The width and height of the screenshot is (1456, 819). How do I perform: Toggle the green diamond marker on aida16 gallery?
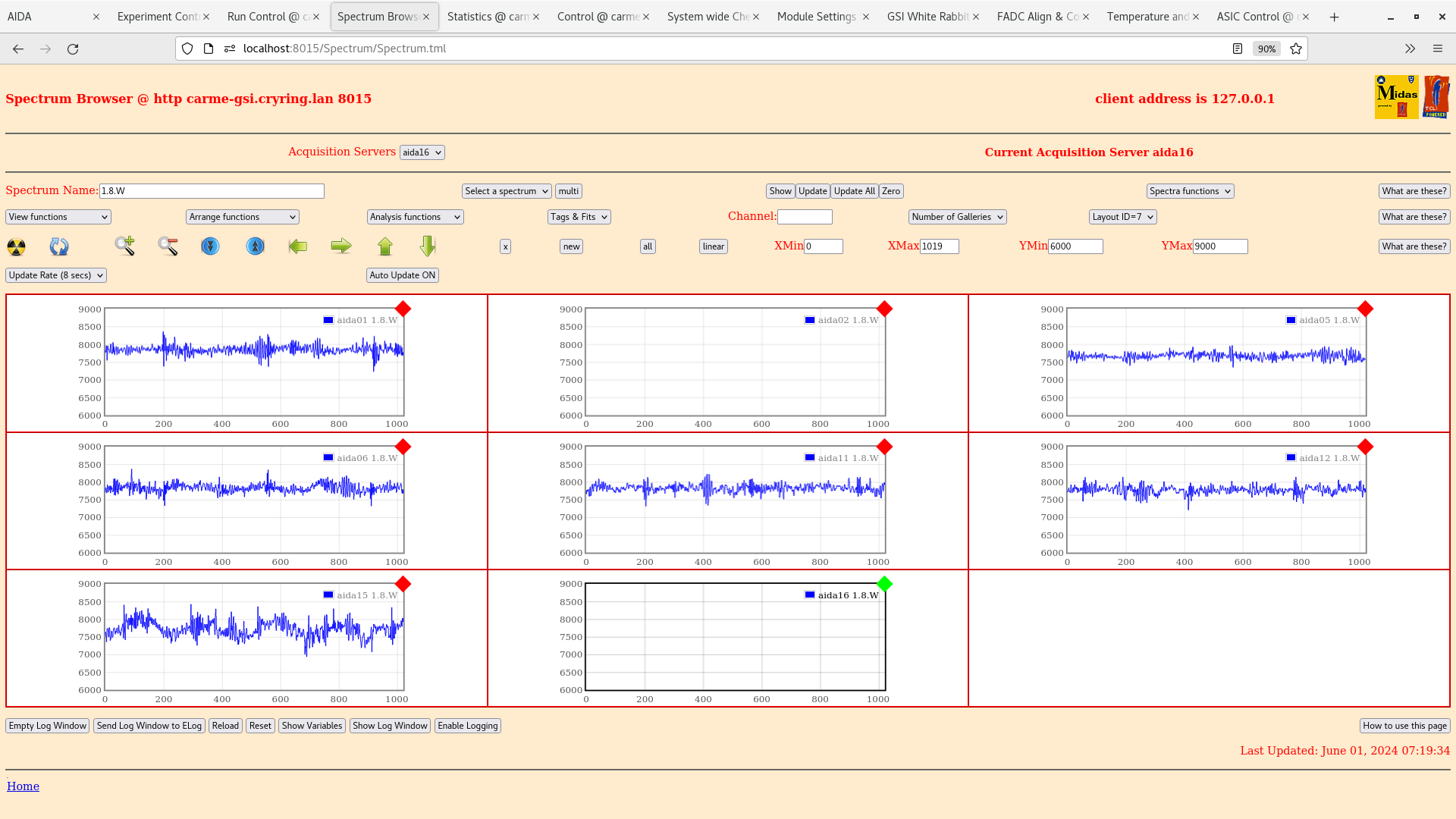(x=884, y=584)
